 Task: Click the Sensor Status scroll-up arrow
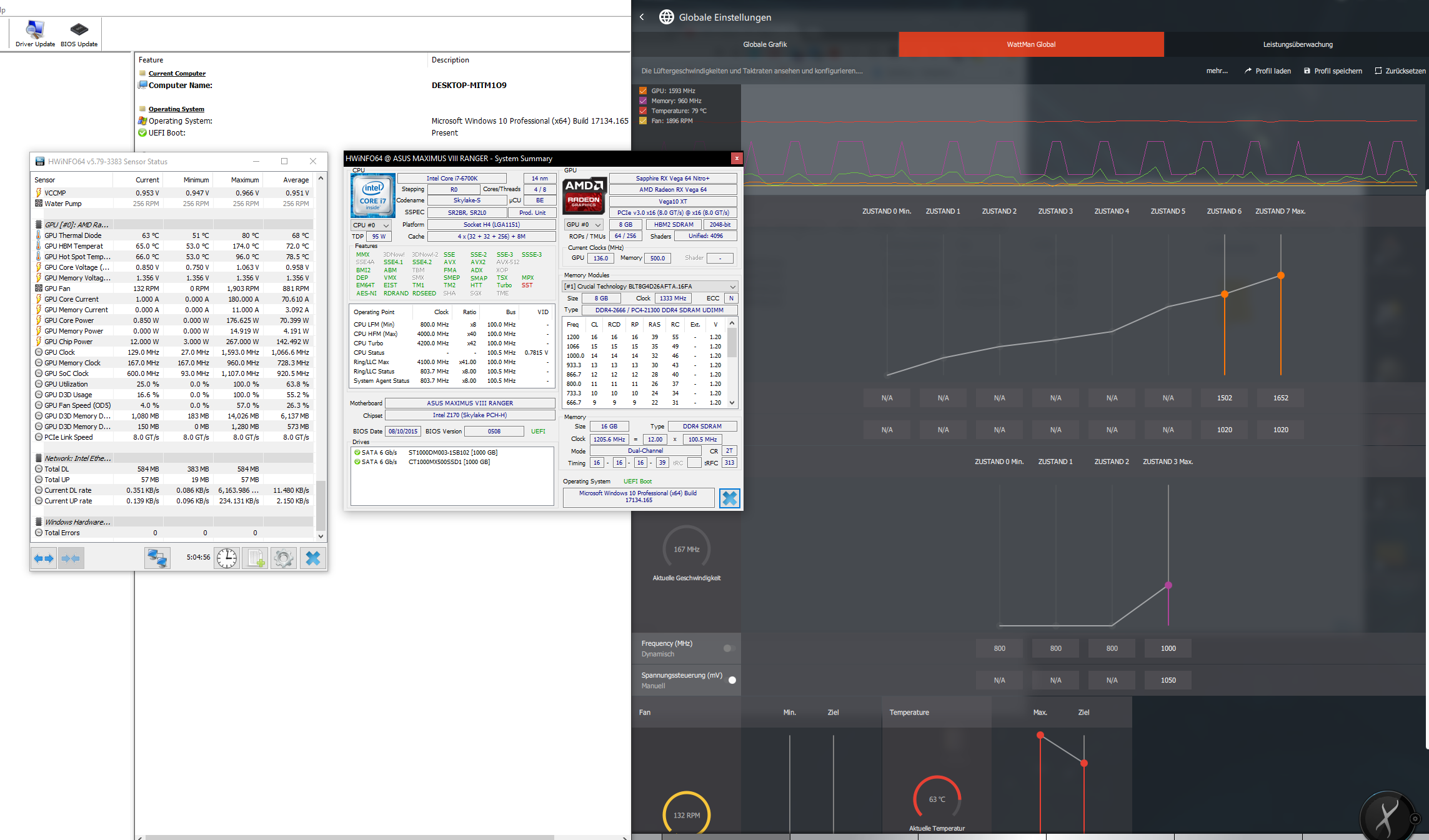pos(321,179)
